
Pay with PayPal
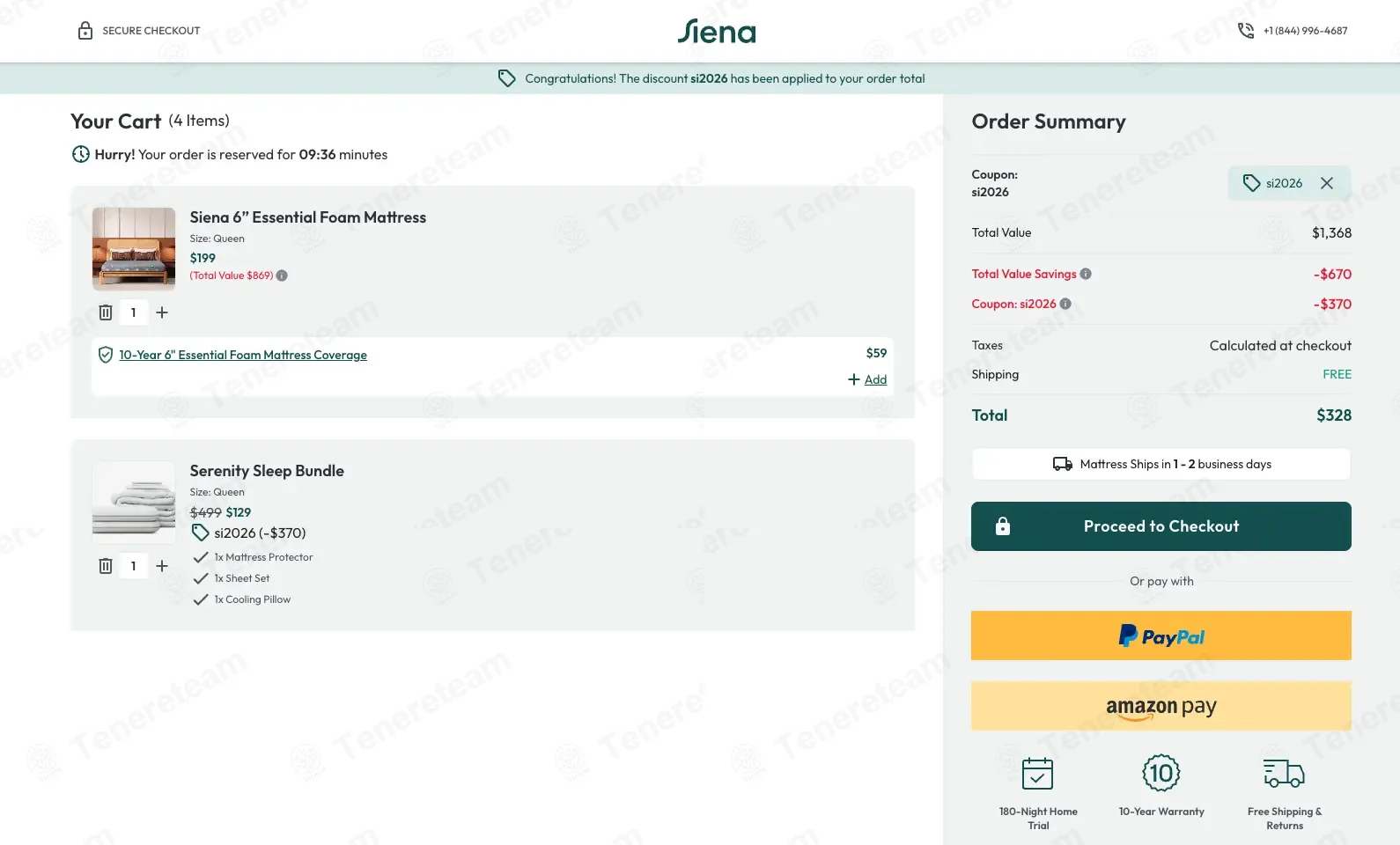click(x=1161, y=636)
